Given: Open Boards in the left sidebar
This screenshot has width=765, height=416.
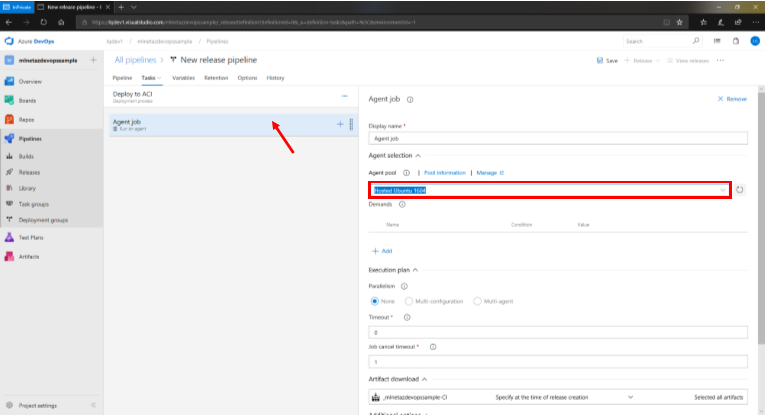Looking at the screenshot, I should point(29,98).
